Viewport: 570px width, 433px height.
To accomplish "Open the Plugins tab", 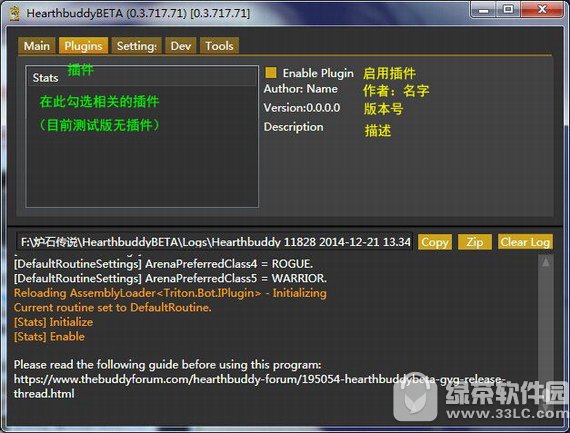I will tap(84, 46).
